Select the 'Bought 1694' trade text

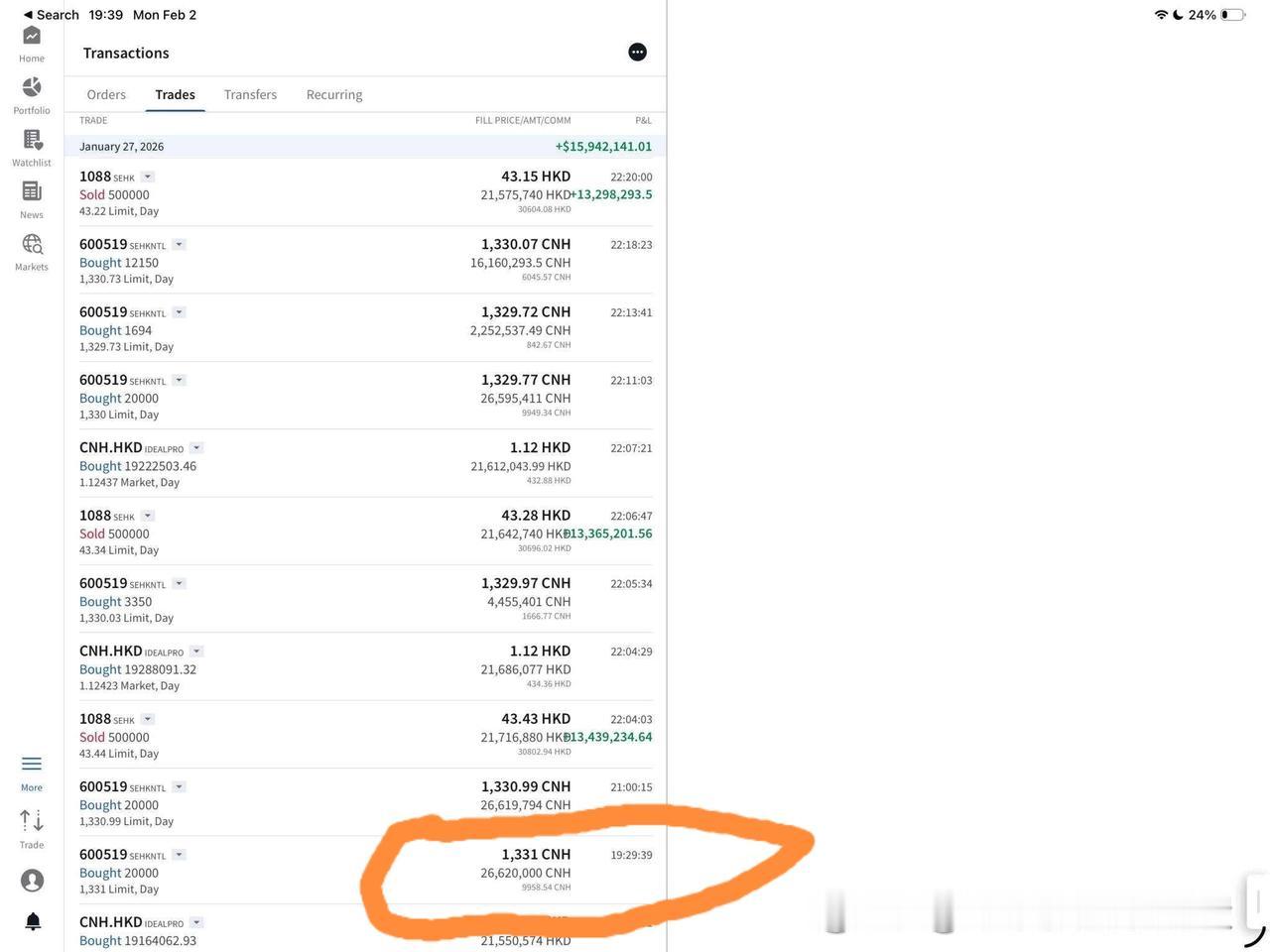coord(115,330)
